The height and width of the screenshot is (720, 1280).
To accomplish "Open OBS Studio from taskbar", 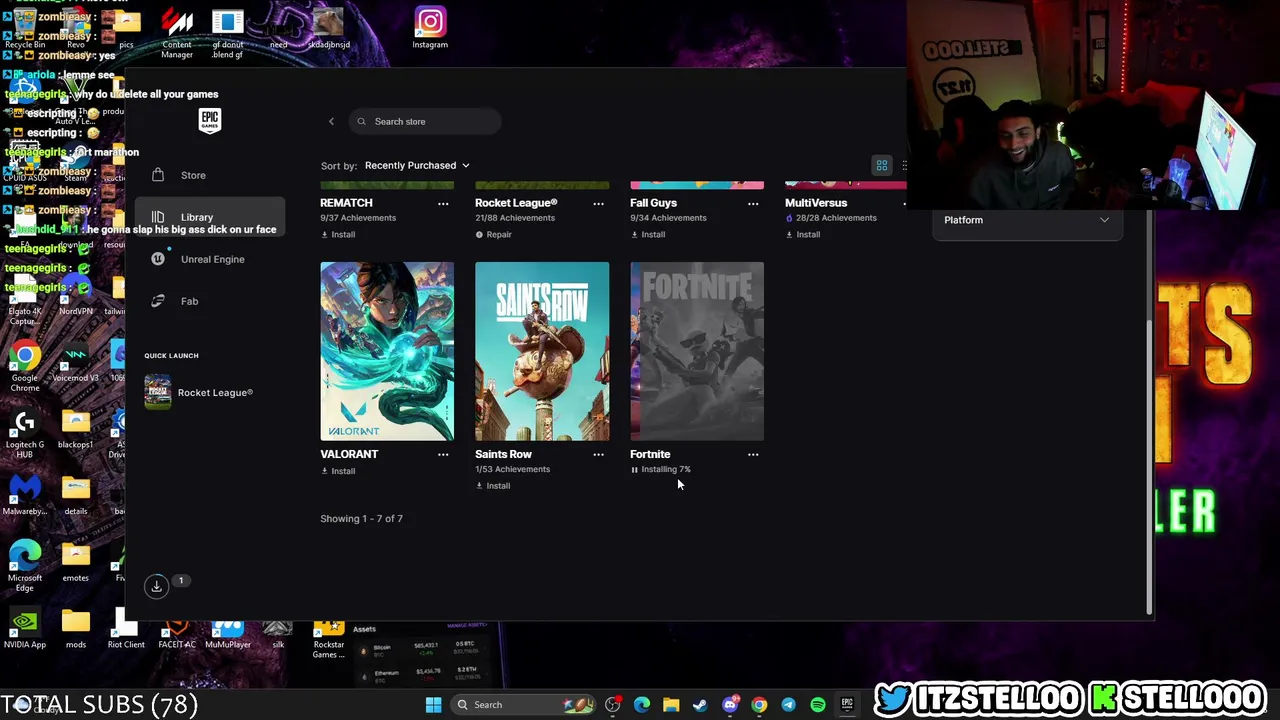I will (613, 705).
